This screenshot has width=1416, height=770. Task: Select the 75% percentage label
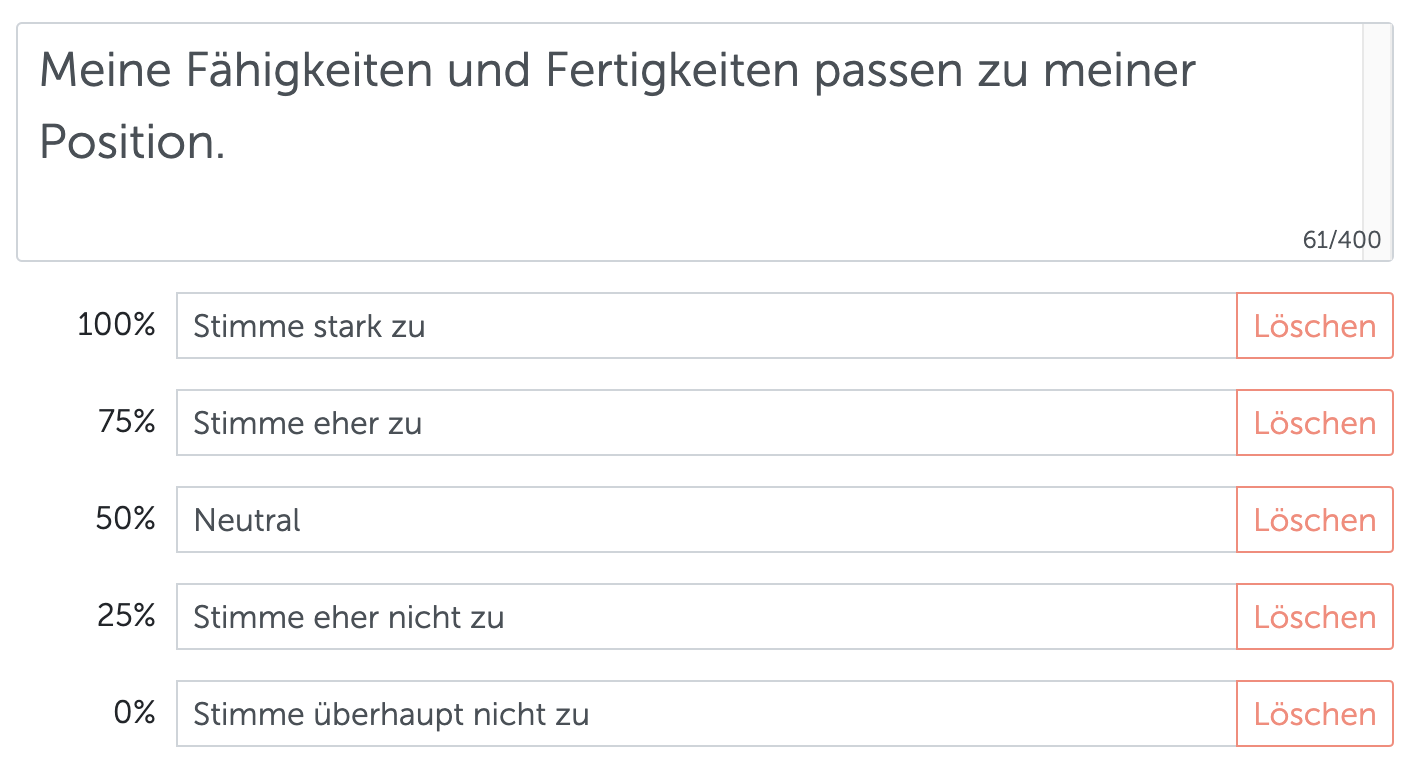click(x=128, y=422)
